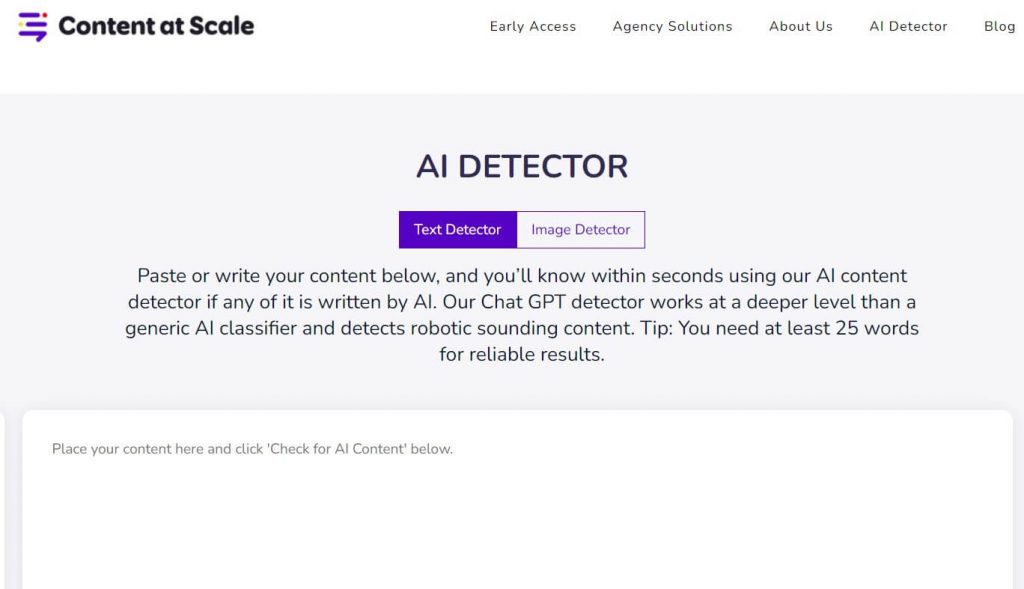Click the gray background right of Image Detector

[800, 229]
